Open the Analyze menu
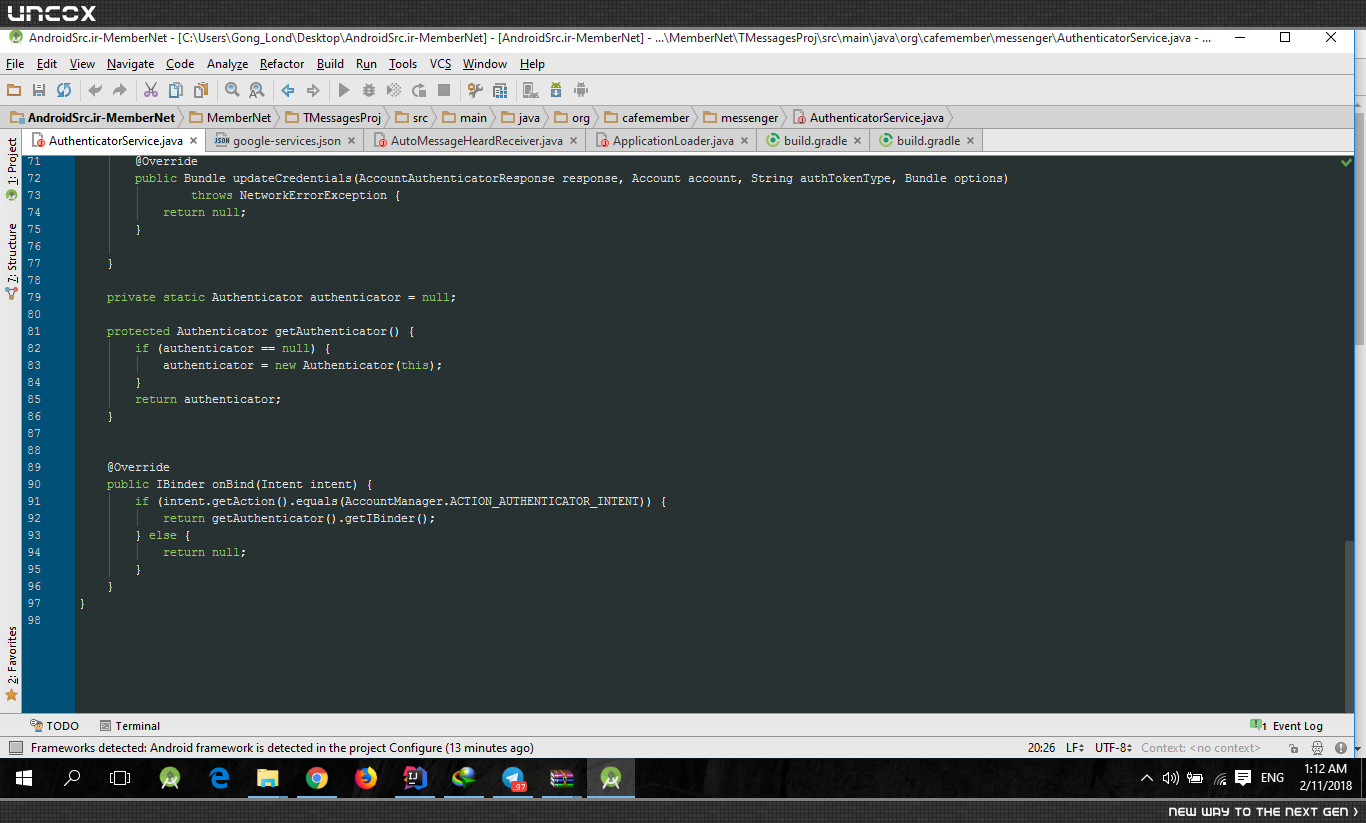 [227, 64]
